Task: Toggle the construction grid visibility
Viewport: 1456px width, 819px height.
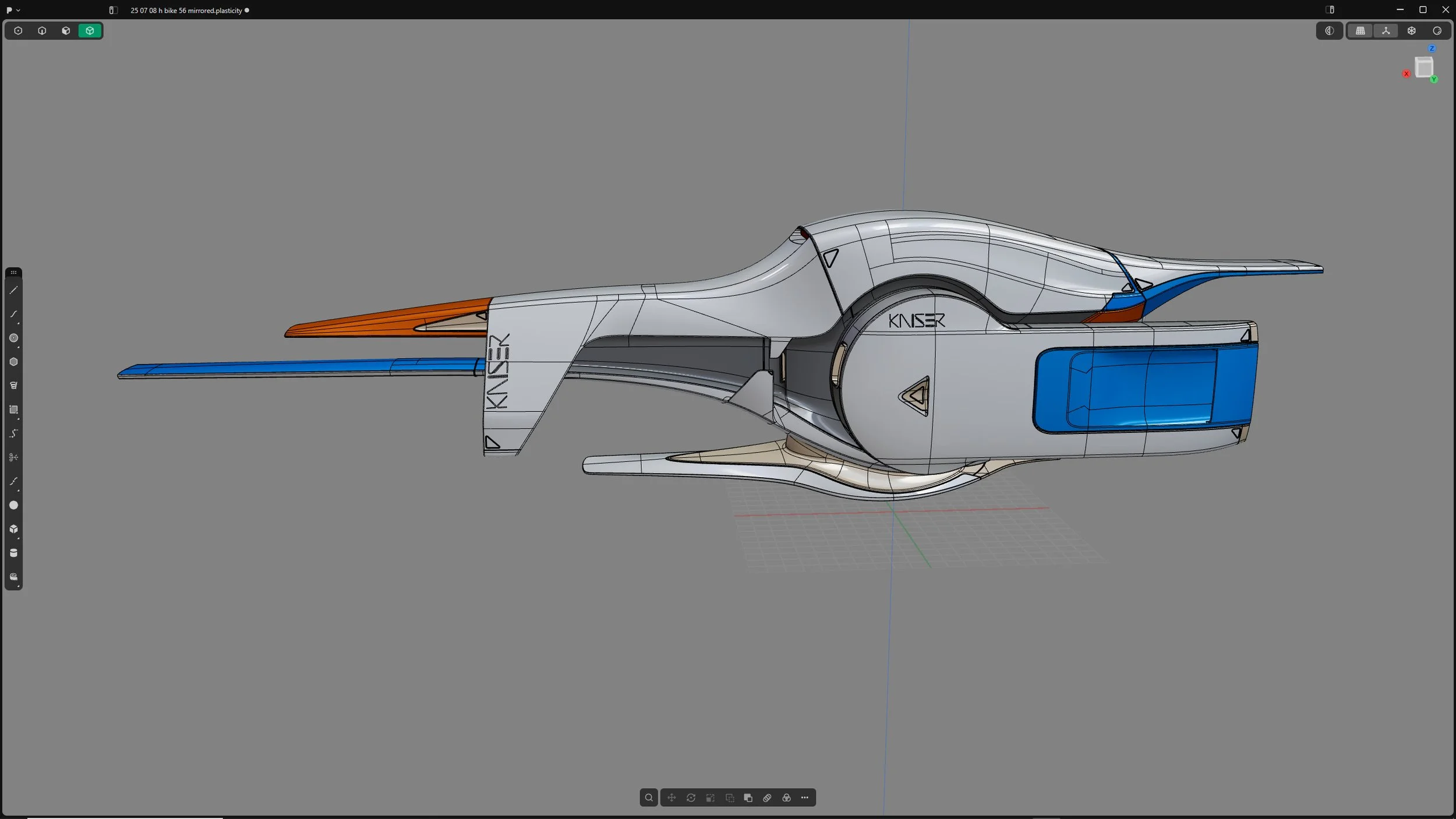Action: tap(1360, 31)
